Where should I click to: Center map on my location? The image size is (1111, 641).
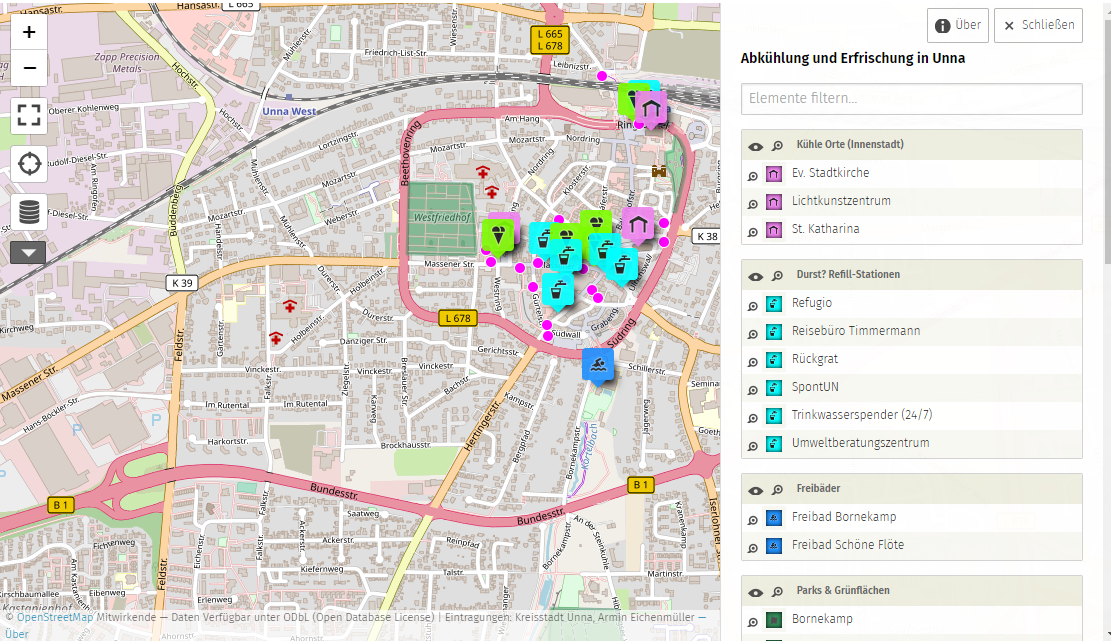pyautogui.click(x=29, y=164)
